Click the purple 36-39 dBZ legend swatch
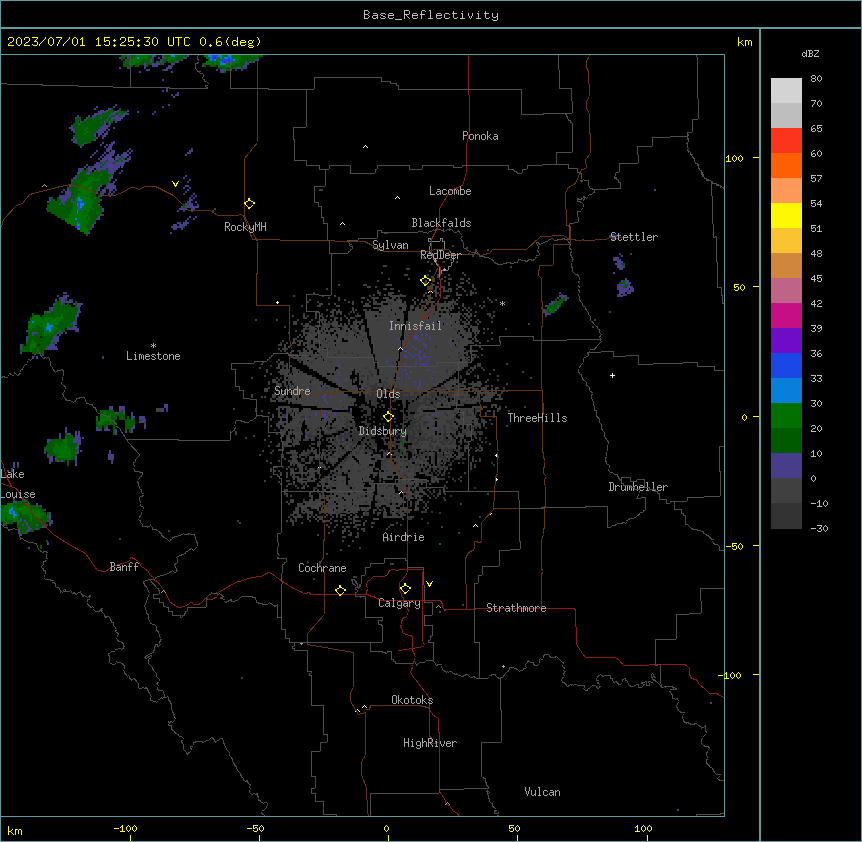The height and width of the screenshot is (842, 862). (x=786, y=341)
